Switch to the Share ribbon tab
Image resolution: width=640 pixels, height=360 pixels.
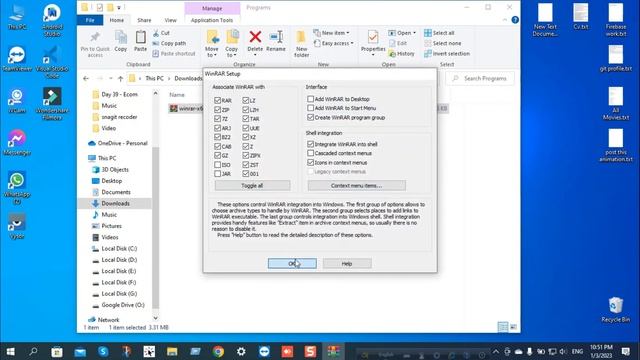144,20
